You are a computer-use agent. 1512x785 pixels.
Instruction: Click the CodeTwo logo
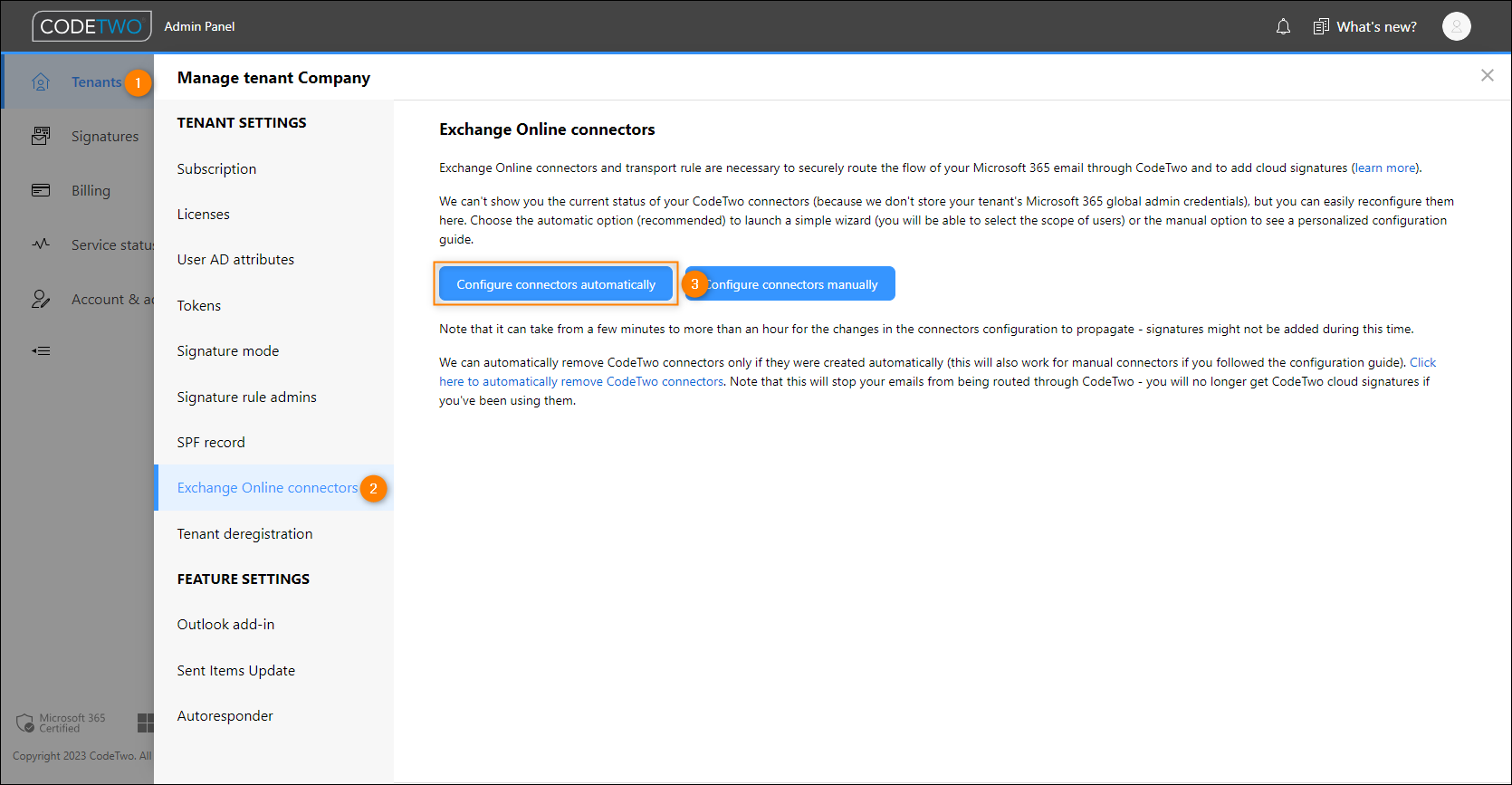click(91, 26)
